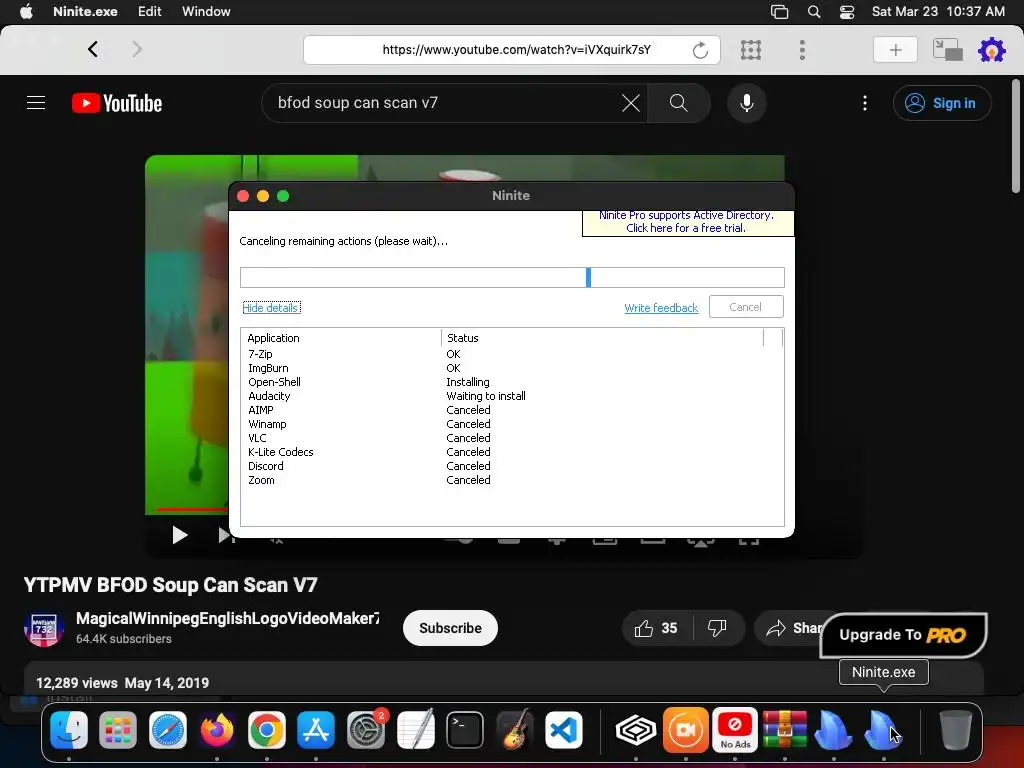The height and width of the screenshot is (768, 1024).
Task: Play the YouTube video
Action: tap(179, 536)
